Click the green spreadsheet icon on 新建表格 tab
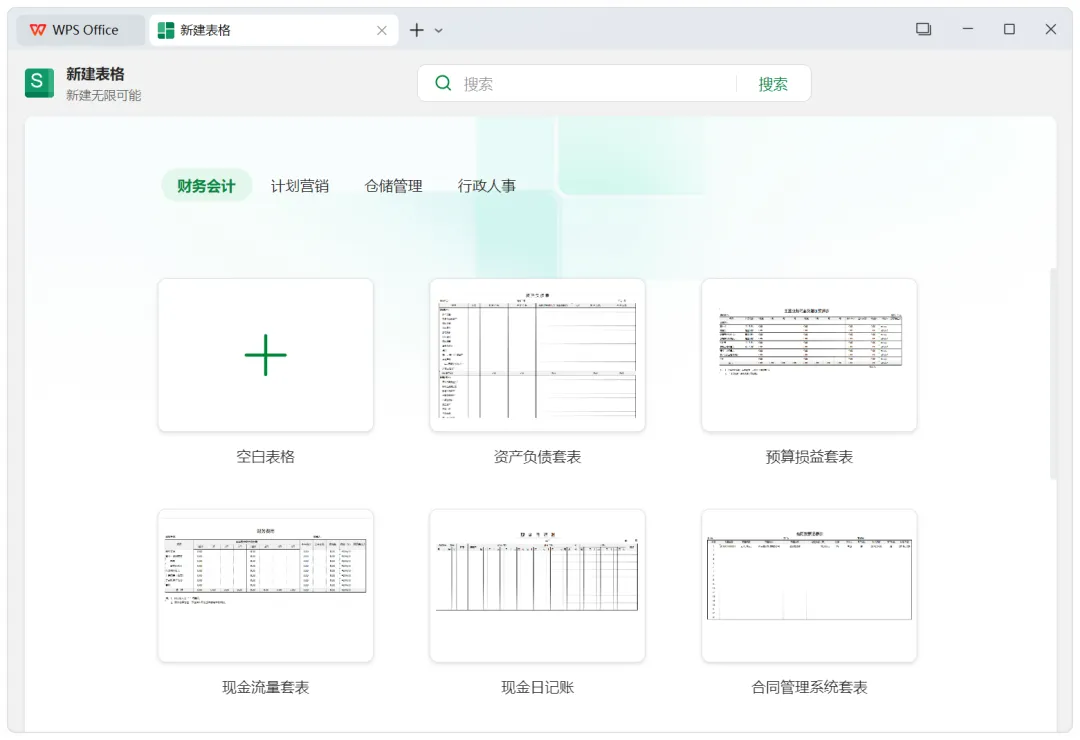 click(x=166, y=30)
